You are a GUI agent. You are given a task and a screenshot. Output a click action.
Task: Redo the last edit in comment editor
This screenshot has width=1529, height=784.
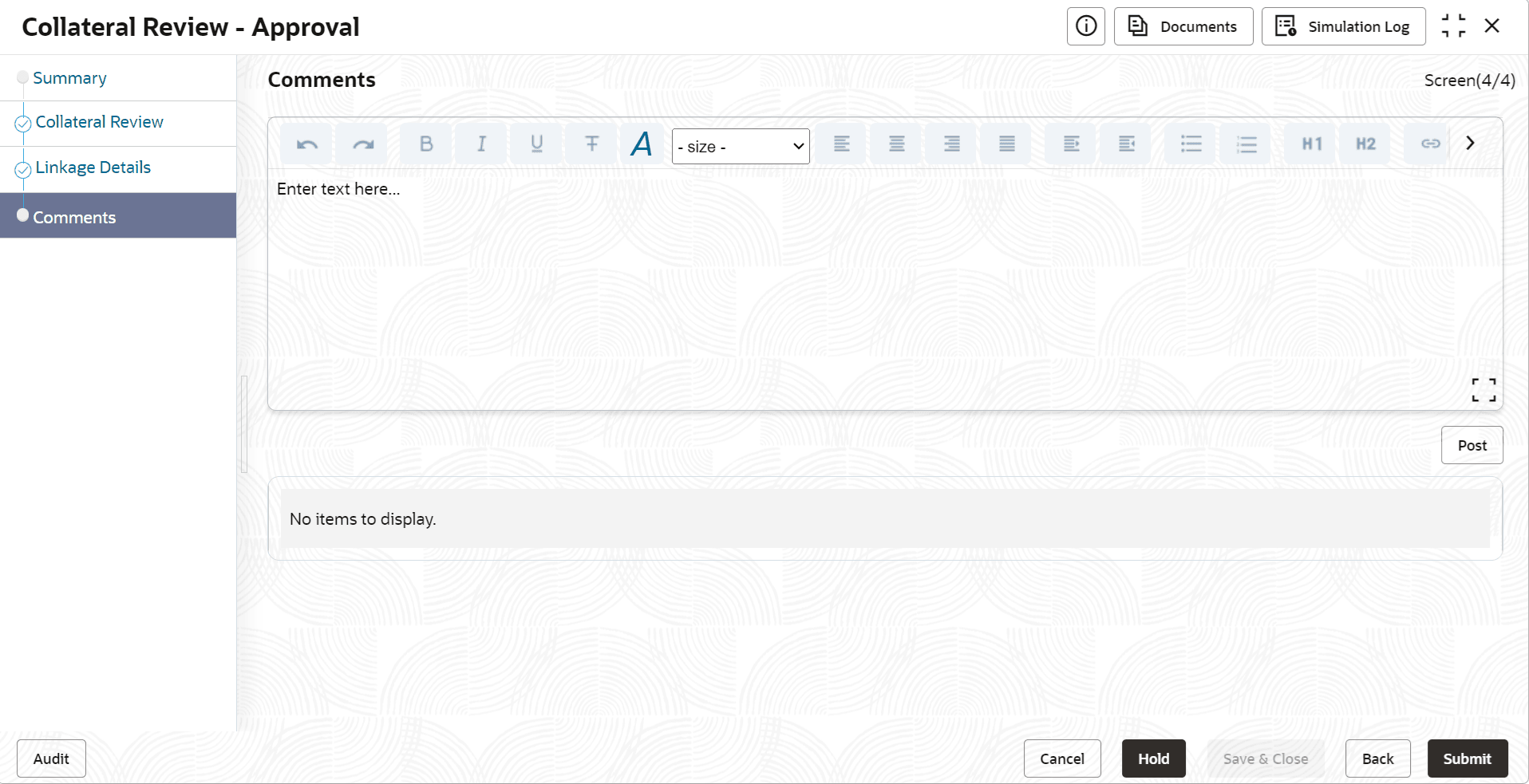pos(362,144)
